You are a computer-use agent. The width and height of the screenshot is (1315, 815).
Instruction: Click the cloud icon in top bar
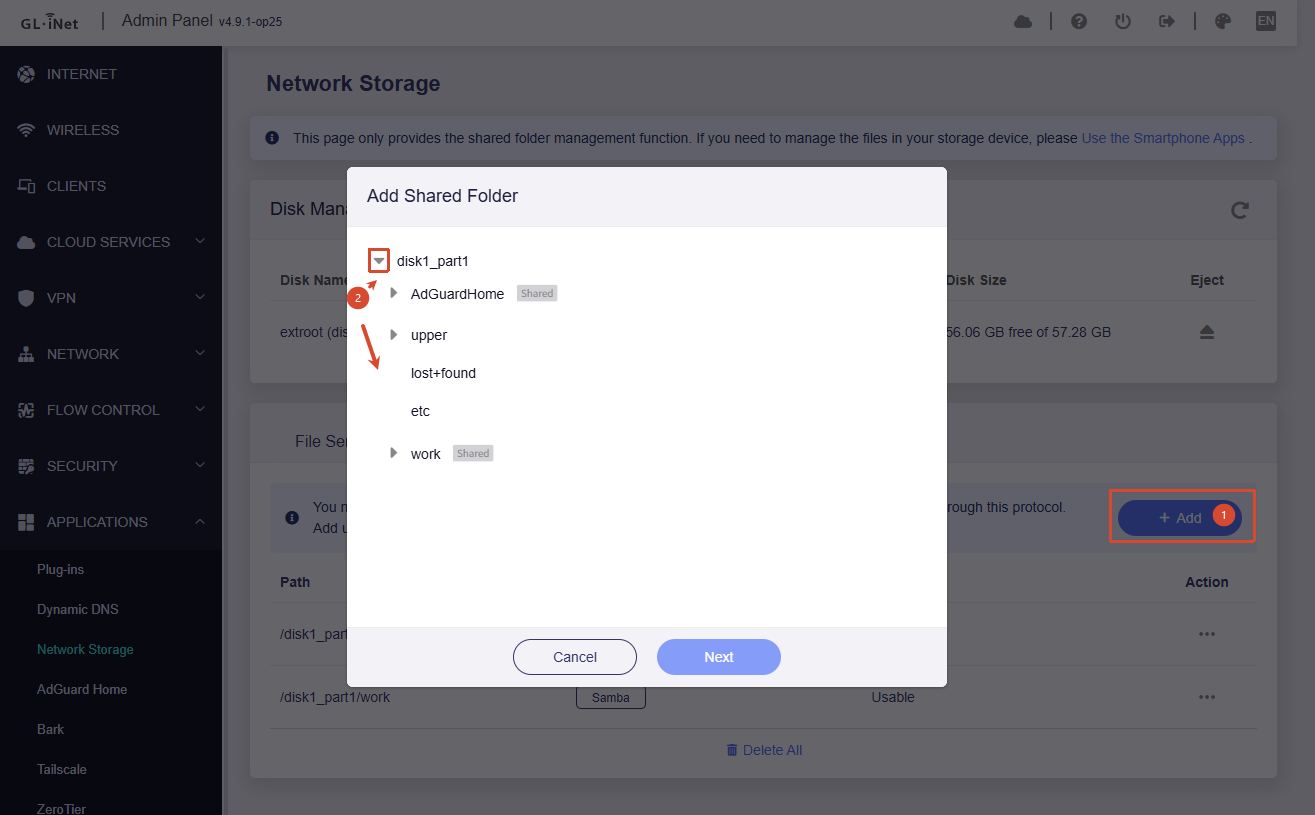(1023, 21)
